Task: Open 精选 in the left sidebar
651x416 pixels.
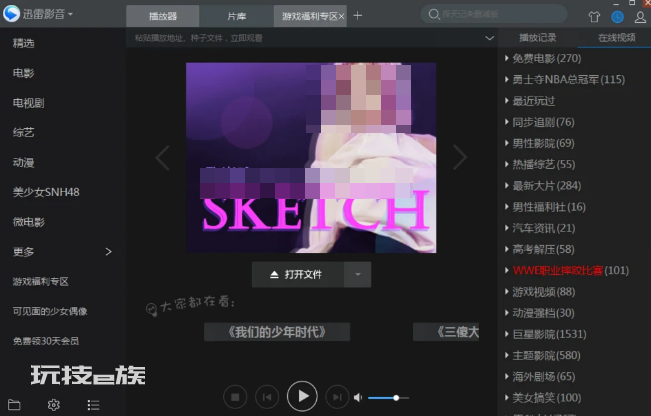Action: [24, 43]
